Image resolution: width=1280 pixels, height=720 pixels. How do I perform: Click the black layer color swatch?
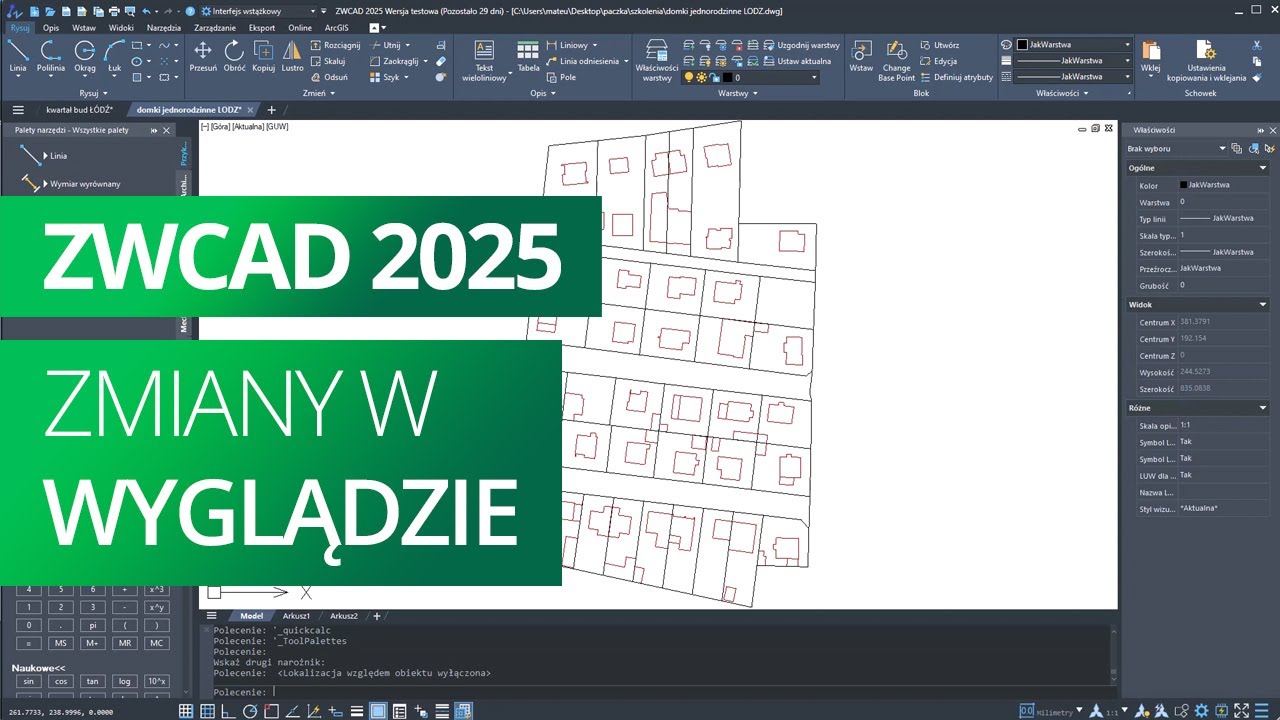pyautogui.click(x=727, y=77)
